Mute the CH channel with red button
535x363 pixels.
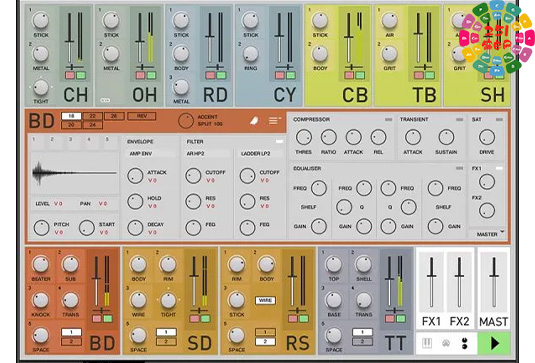click(70, 75)
